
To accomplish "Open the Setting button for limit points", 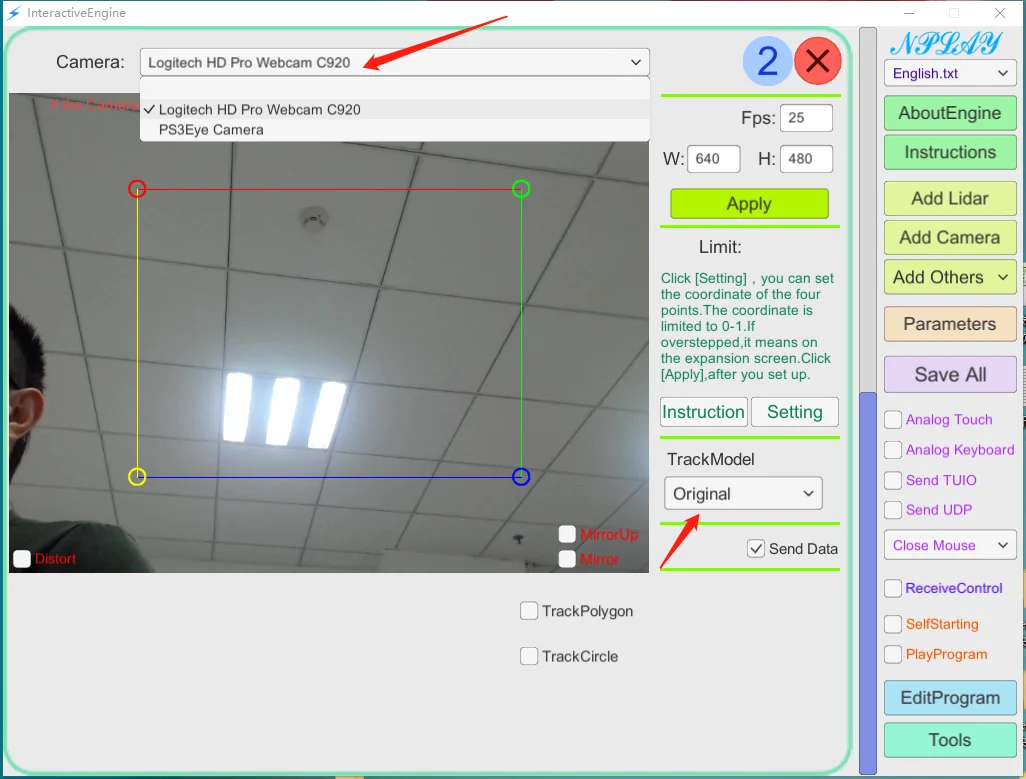I will click(x=794, y=412).
